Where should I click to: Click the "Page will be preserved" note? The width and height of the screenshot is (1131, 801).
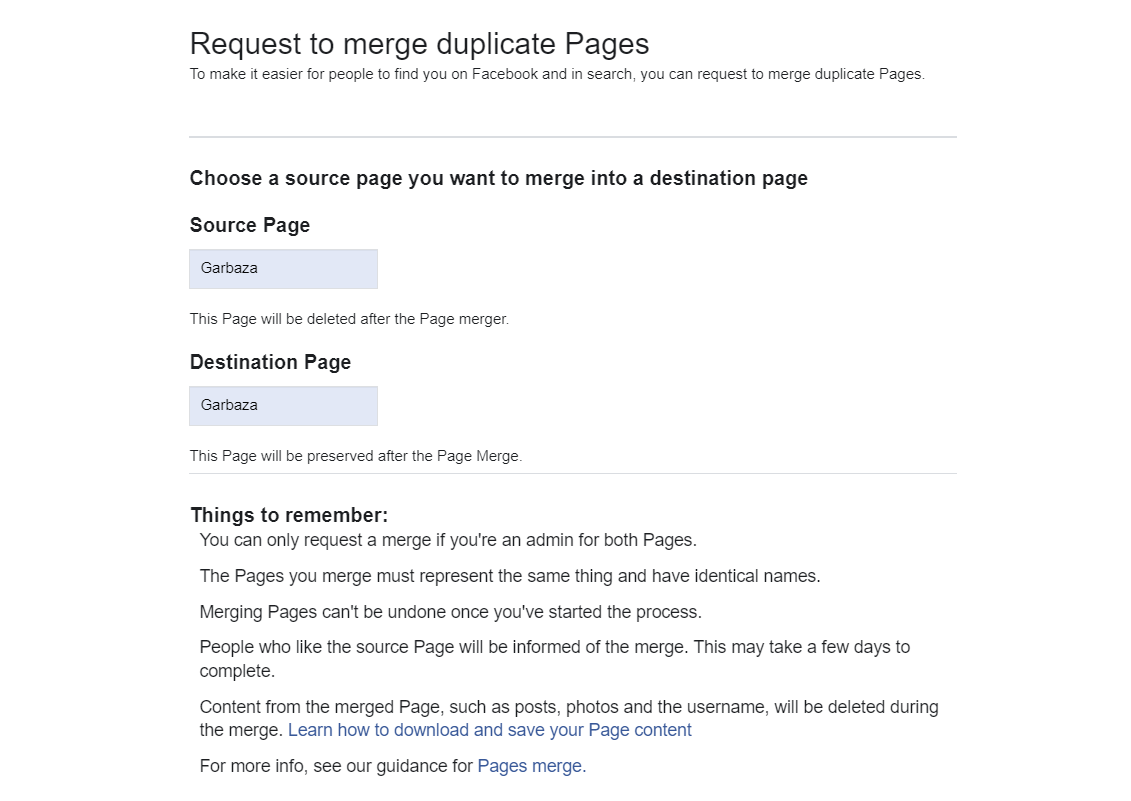click(x=356, y=456)
